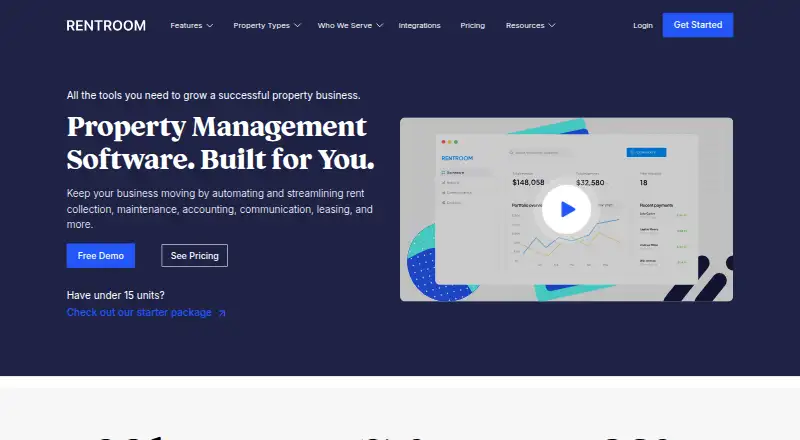Play the product demo video
Screen dimensions: 800x440
pyautogui.click(x=566, y=209)
